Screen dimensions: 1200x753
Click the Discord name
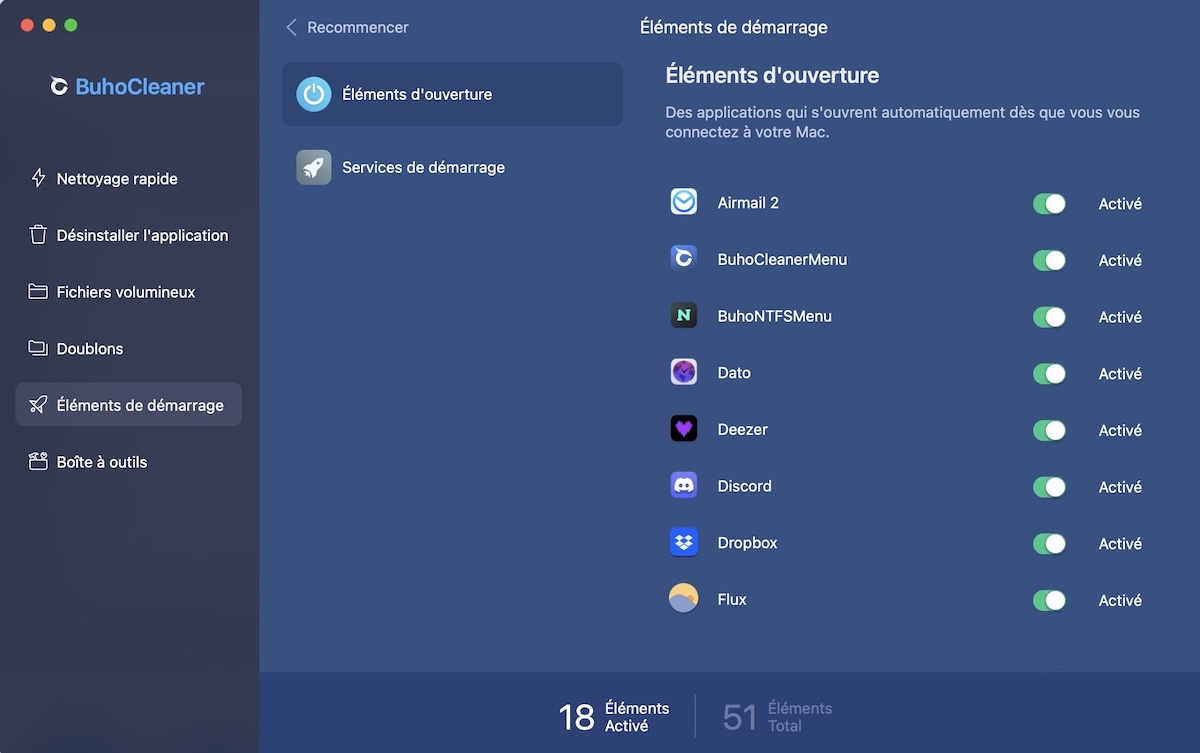pos(744,486)
